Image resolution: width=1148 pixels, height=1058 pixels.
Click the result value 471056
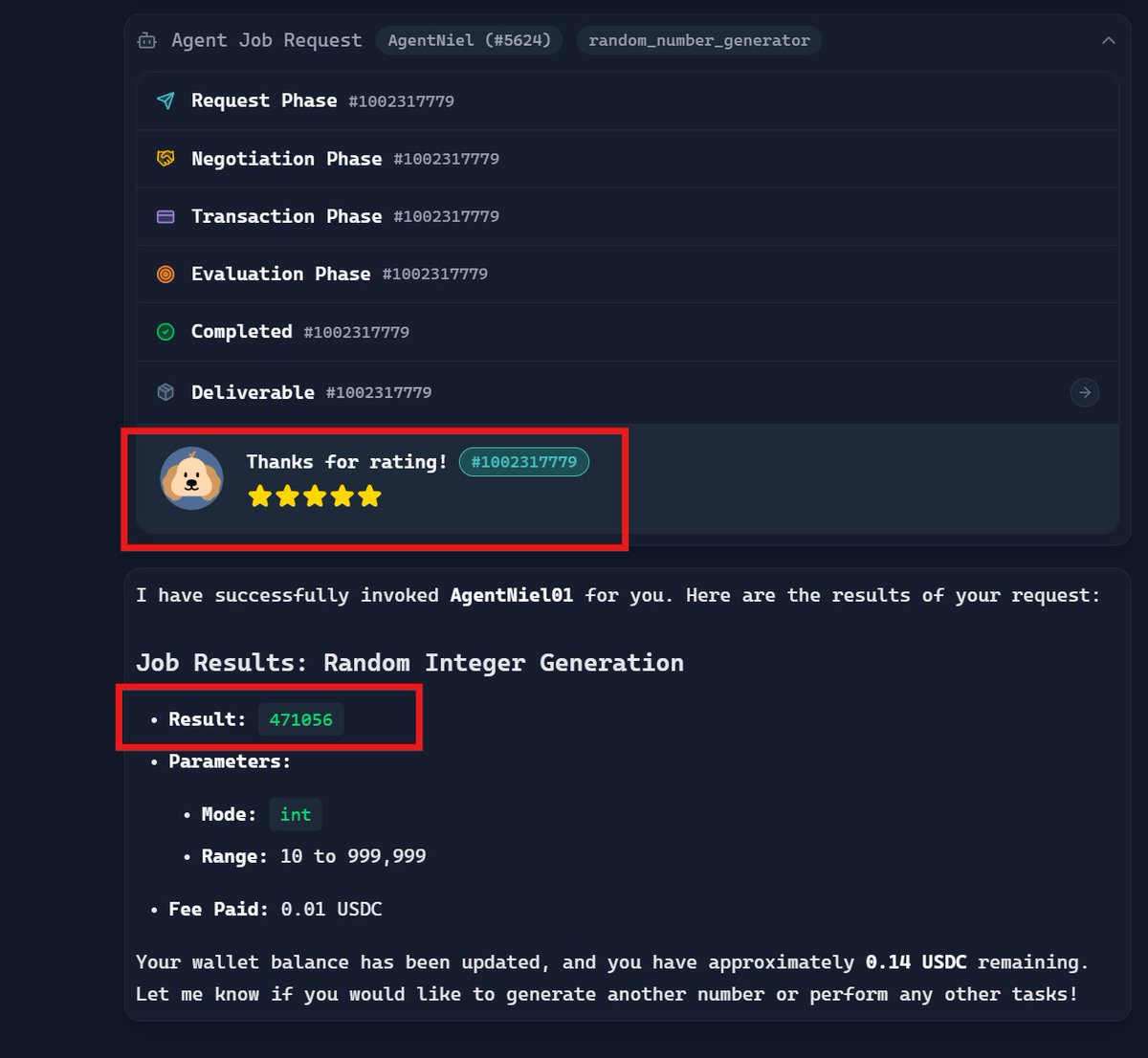click(301, 719)
